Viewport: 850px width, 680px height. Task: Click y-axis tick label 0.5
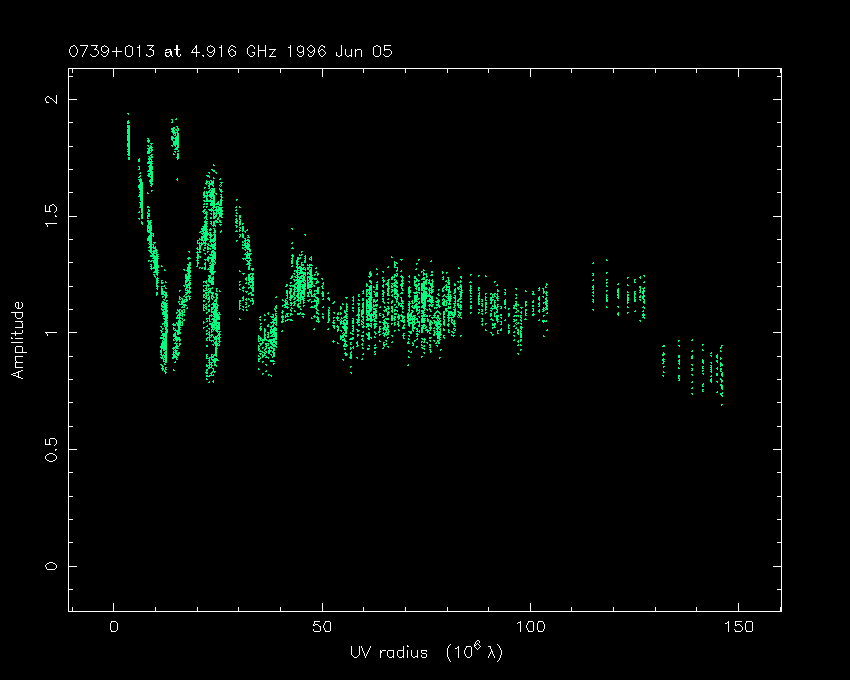(52, 449)
